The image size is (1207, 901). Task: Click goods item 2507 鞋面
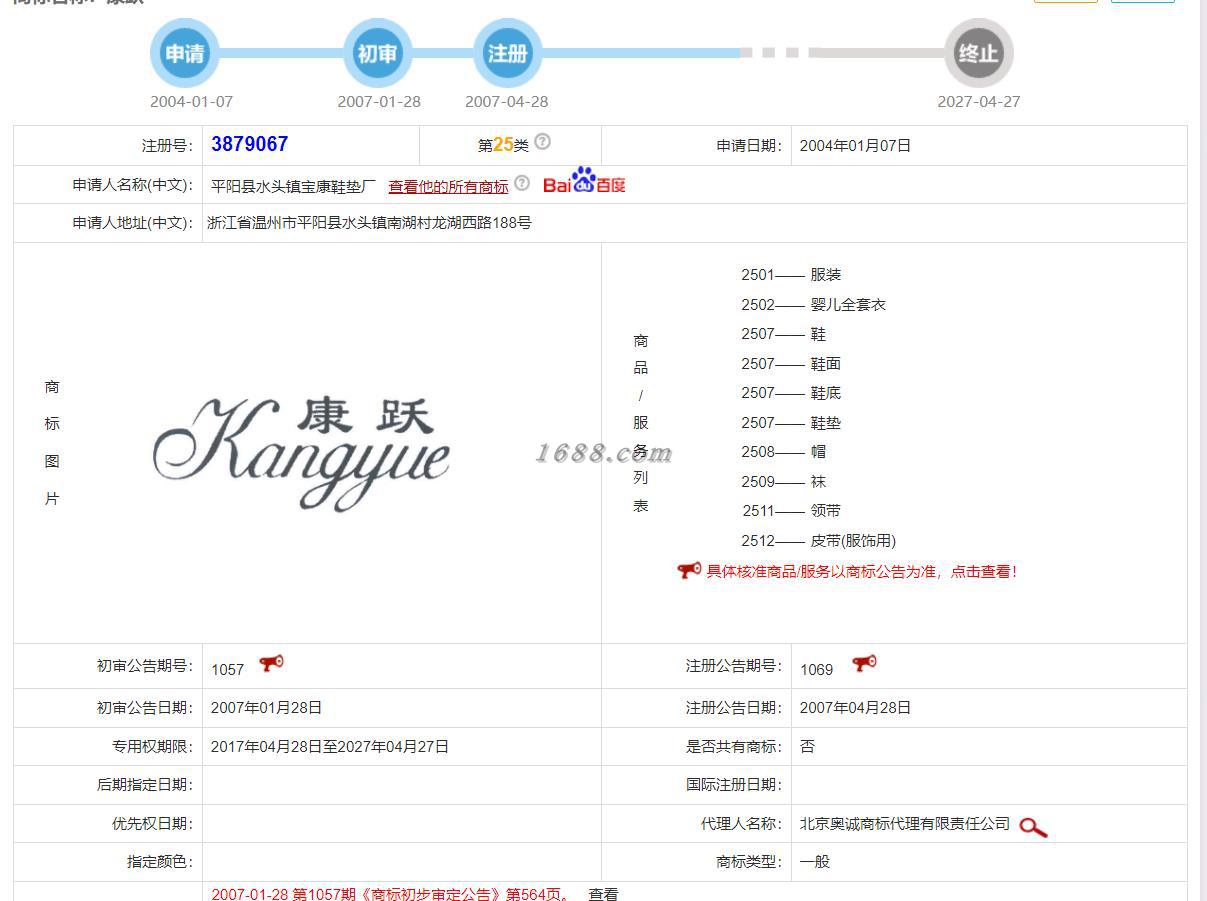(x=791, y=364)
